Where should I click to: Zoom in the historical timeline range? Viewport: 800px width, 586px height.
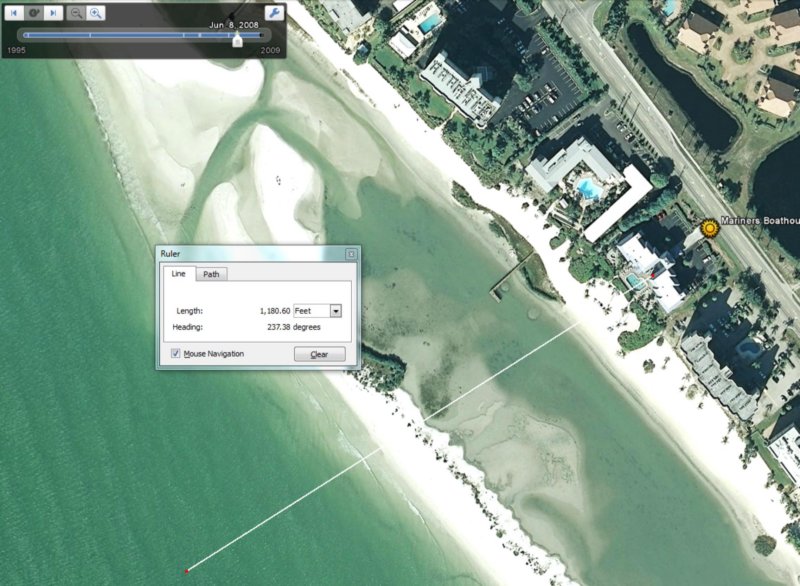[x=95, y=13]
